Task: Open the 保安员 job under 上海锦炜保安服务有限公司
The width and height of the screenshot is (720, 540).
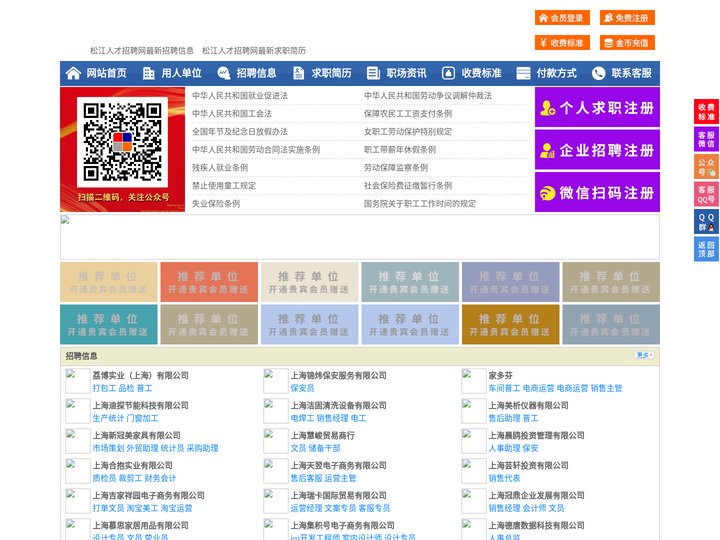Action: (x=302, y=388)
